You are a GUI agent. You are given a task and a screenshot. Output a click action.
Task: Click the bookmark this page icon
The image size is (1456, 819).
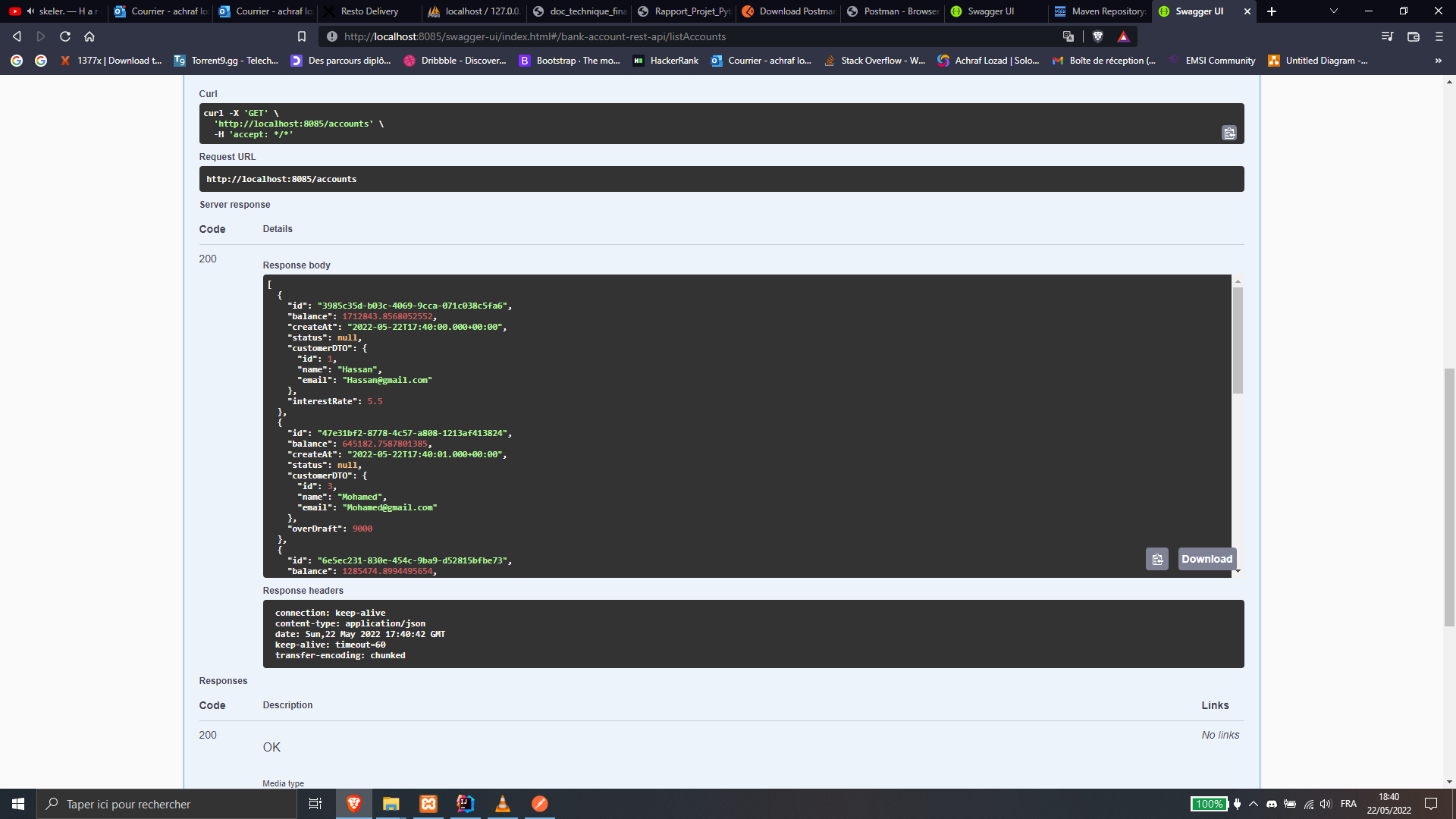(301, 36)
